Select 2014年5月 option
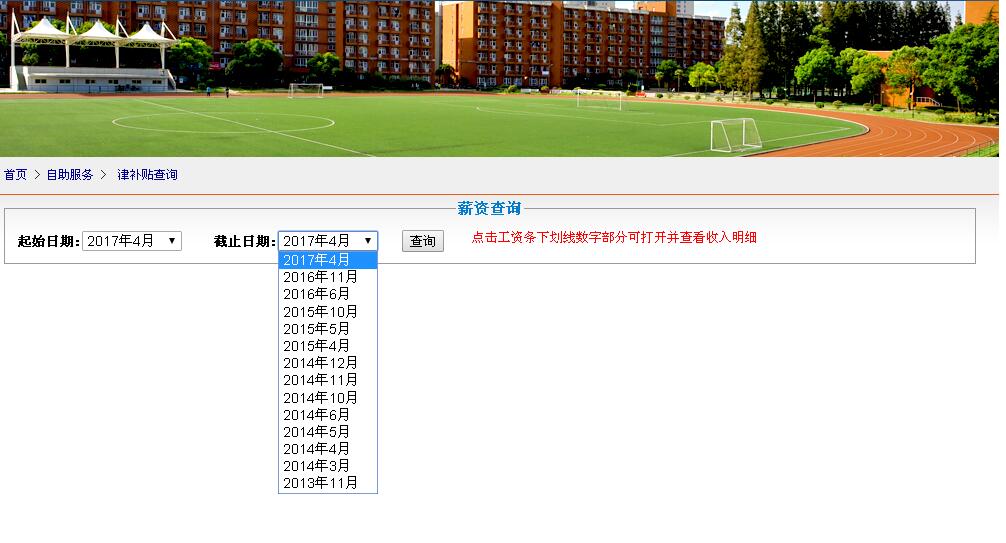The height and width of the screenshot is (543, 1006). tap(328, 432)
